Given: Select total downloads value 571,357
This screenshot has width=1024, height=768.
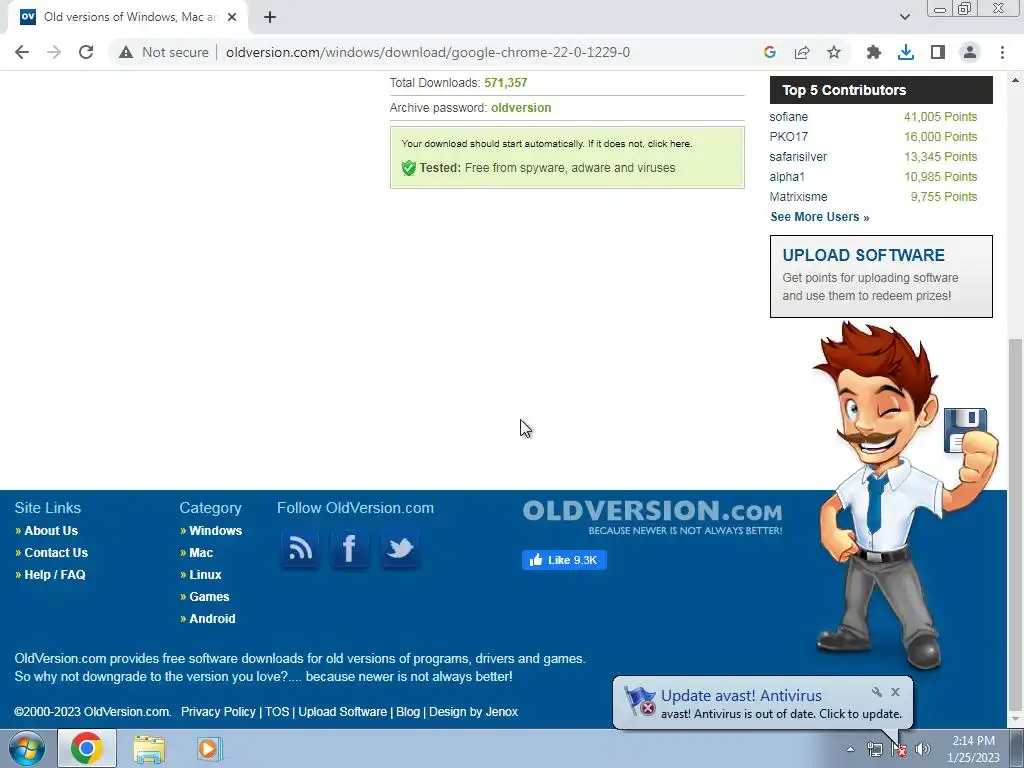Looking at the screenshot, I should [505, 83].
